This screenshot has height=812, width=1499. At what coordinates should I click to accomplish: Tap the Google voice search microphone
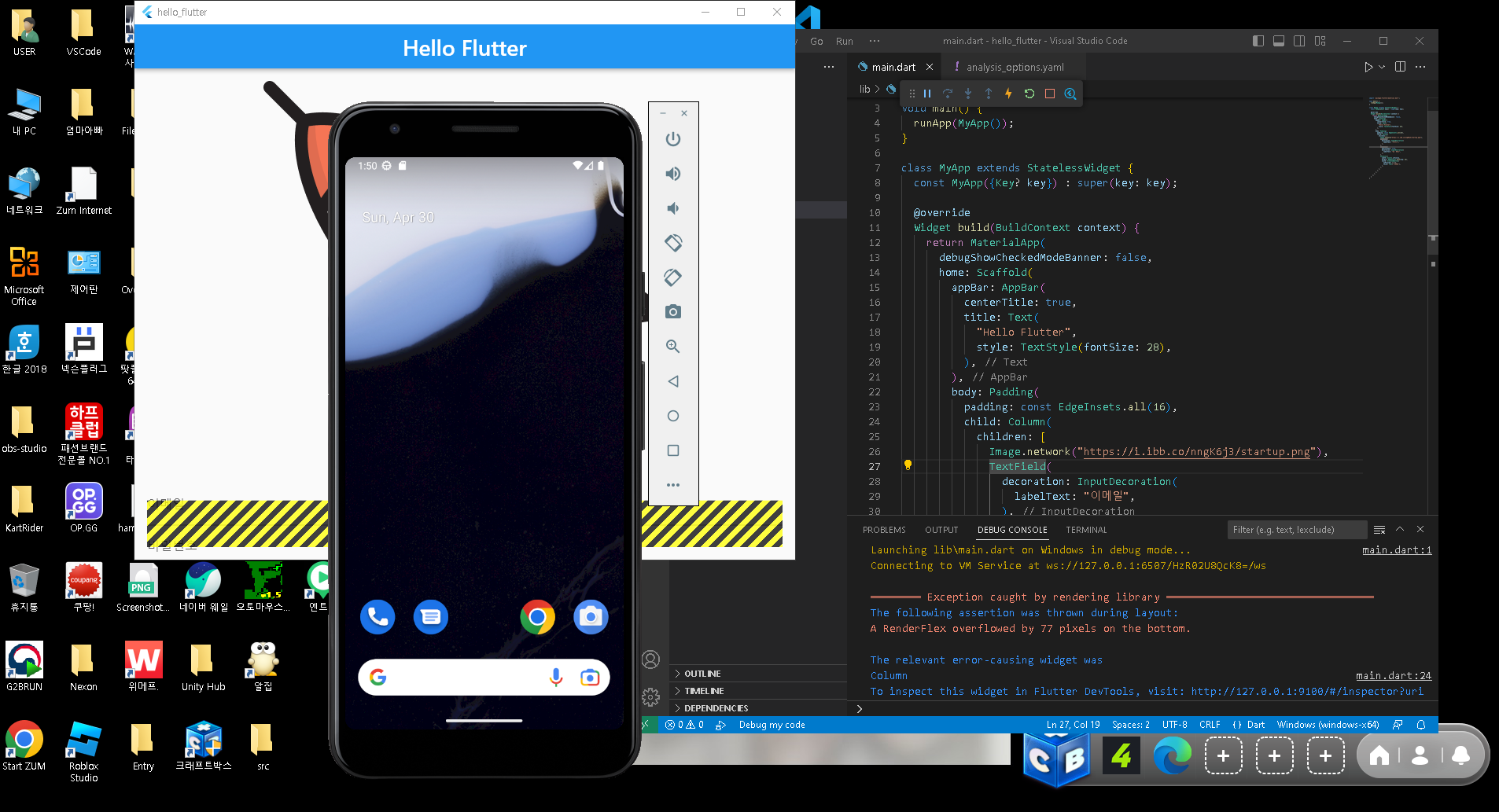(556, 678)
